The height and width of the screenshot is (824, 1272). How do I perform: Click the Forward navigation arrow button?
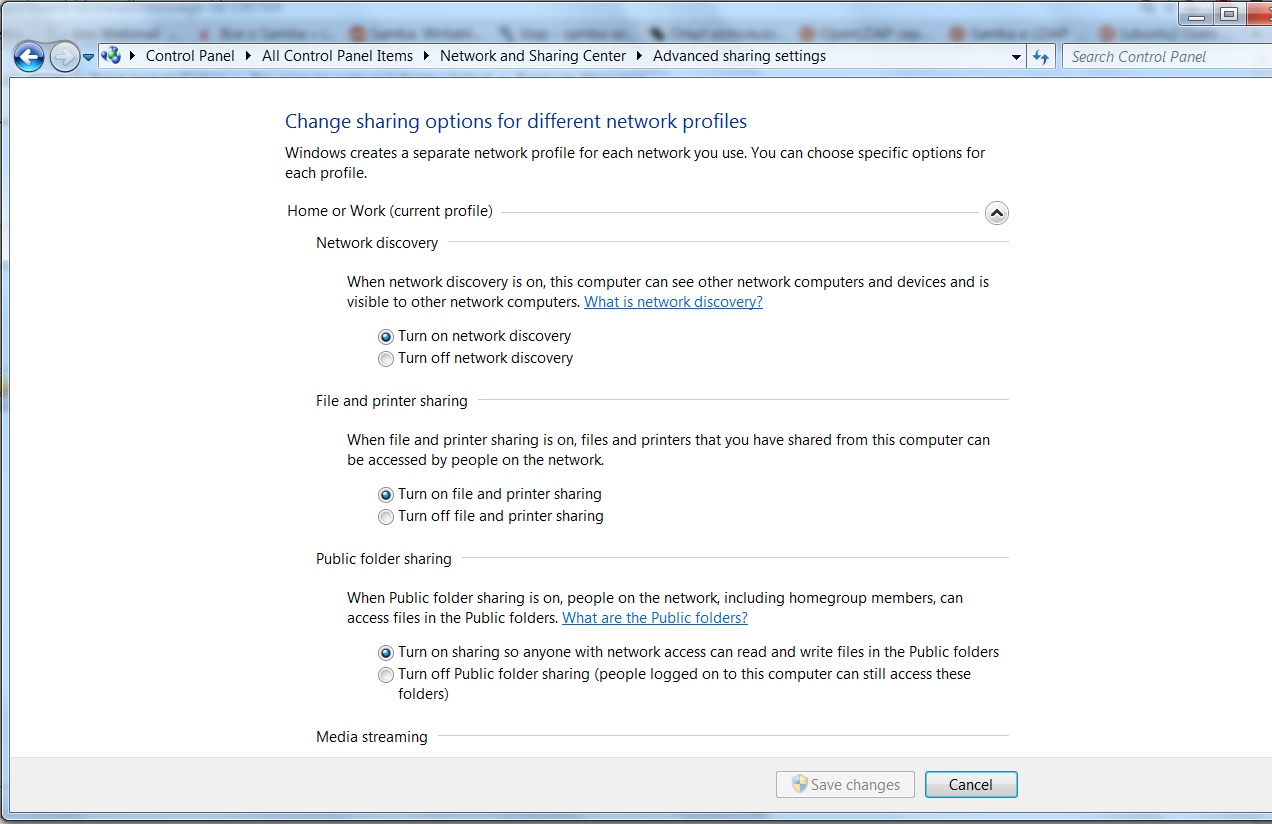point(64,57)
